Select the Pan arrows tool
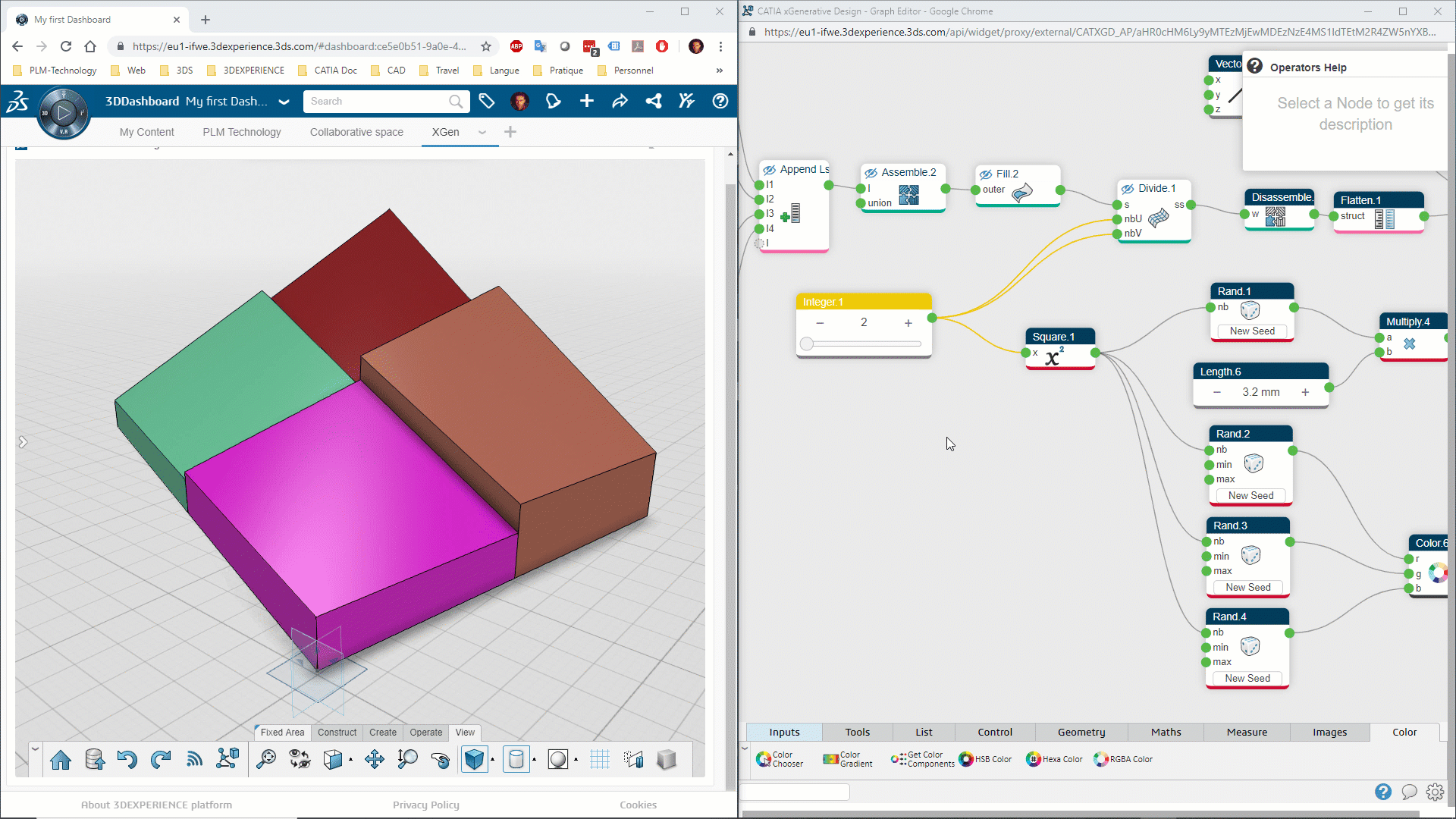This screenshot has width=1456, height=819. (374, 759)
